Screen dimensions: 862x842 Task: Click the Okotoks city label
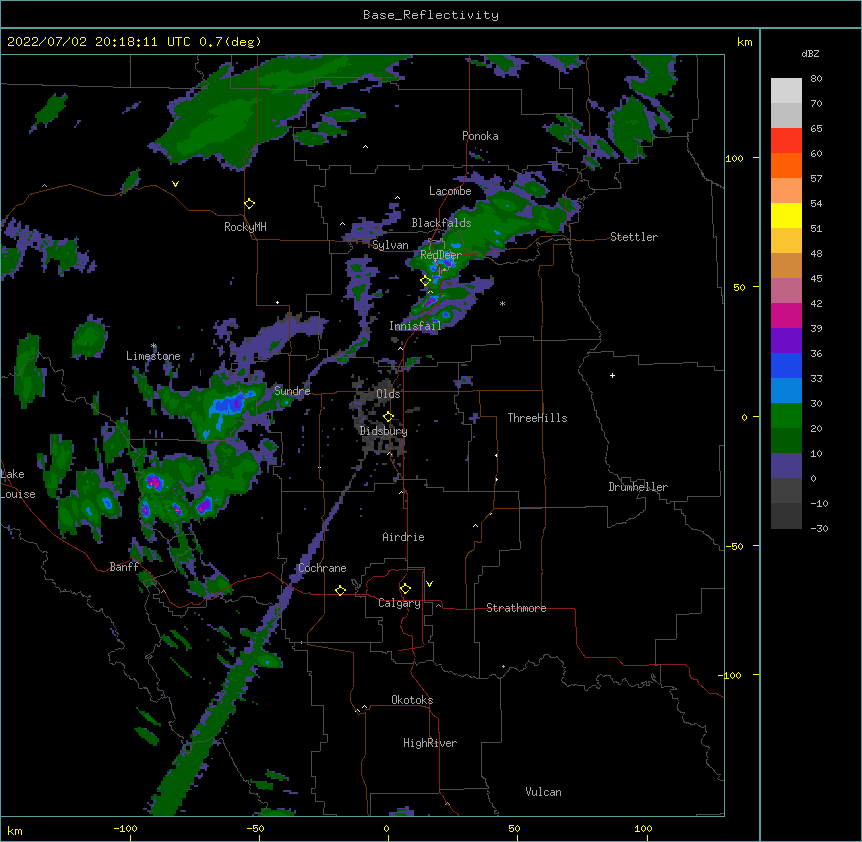click(412, 700)
